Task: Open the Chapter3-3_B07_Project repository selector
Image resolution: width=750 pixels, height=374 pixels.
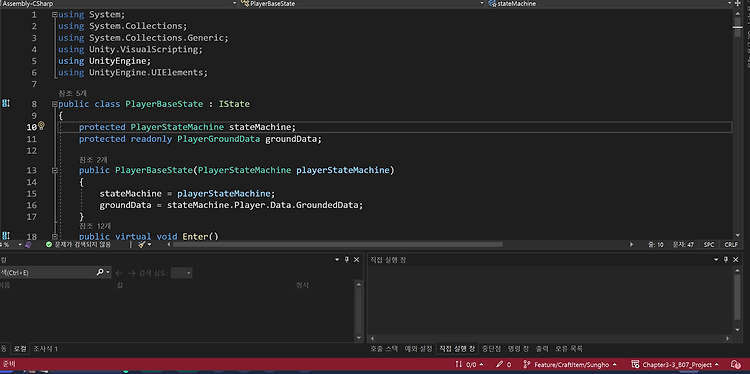Action: [x=675, y=364]
